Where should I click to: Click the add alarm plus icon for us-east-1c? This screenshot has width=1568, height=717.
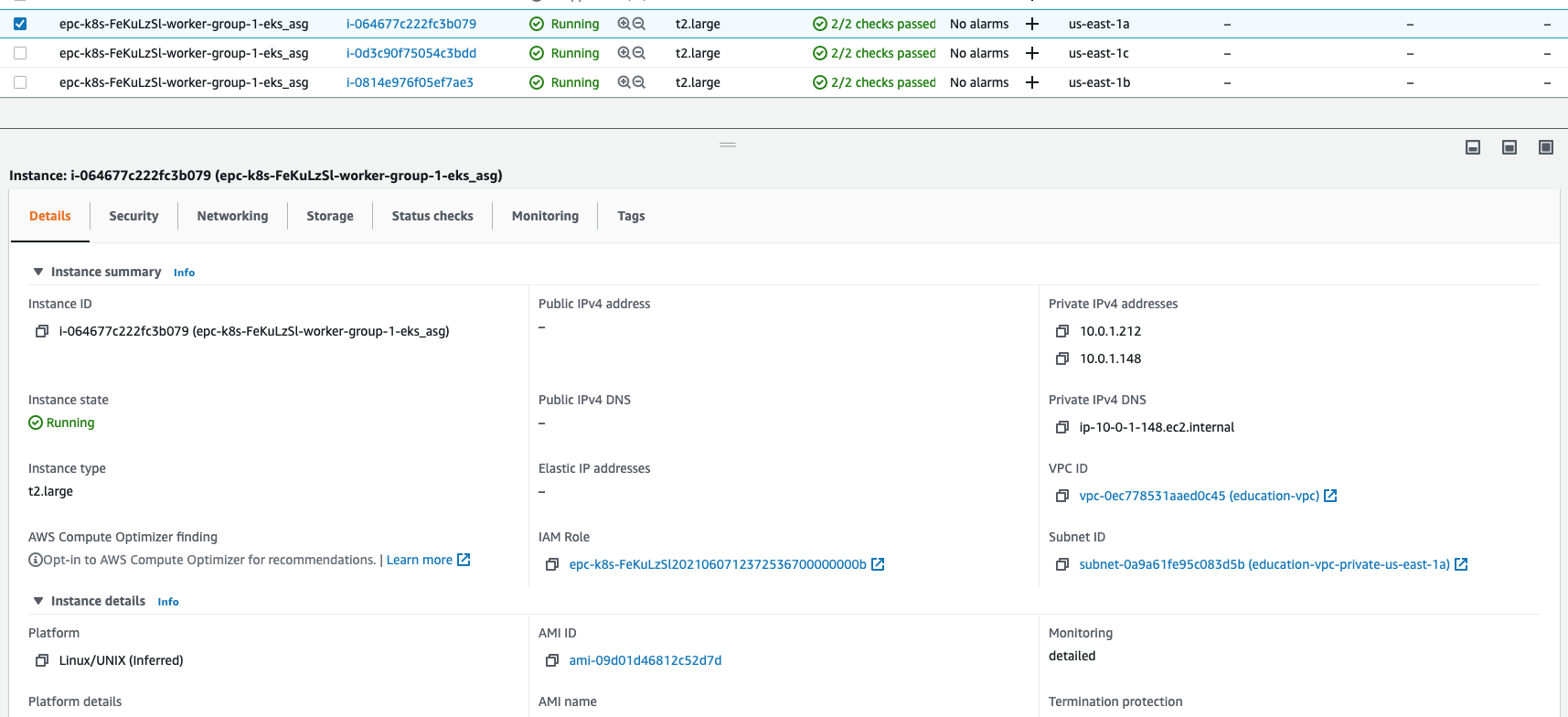[1032, 53]
